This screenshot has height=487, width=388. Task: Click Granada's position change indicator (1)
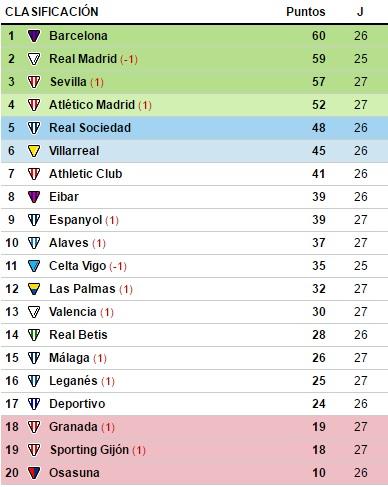click(x=108, y=427)
